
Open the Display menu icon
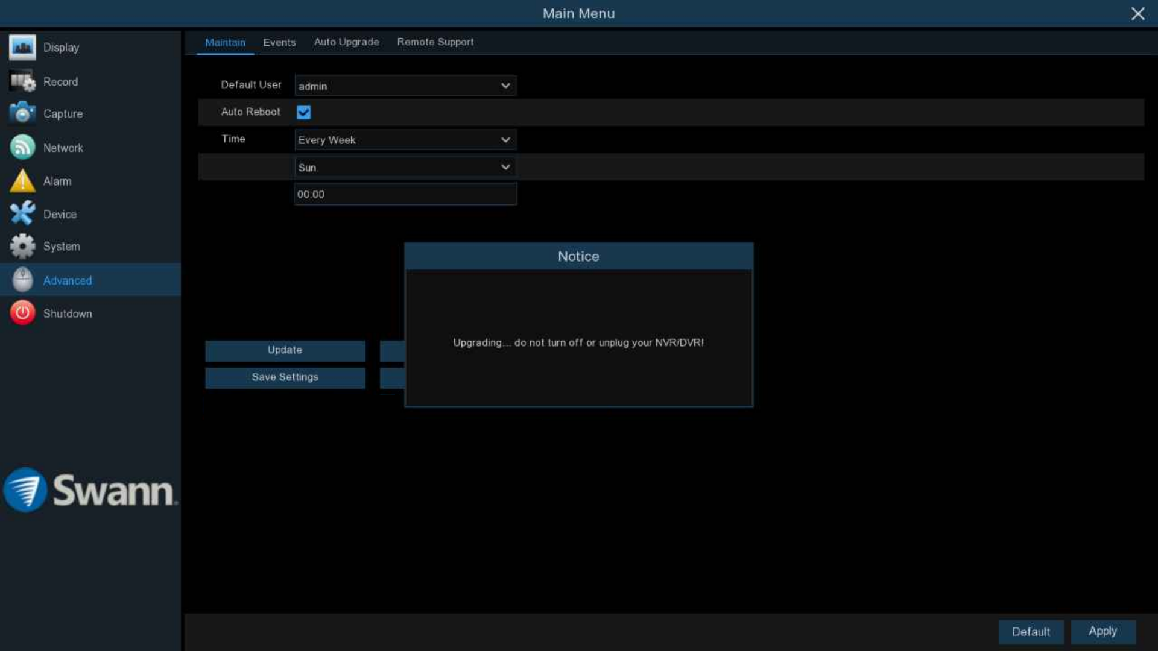click(22, 47)
